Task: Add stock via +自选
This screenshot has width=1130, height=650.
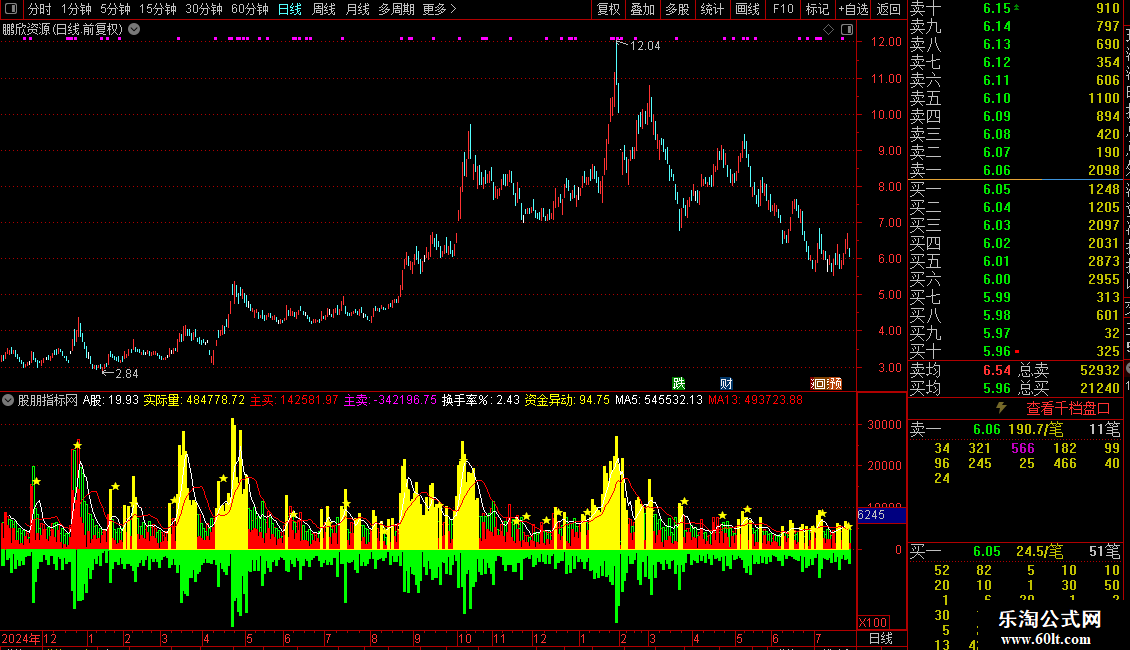Action: [853, 9]
